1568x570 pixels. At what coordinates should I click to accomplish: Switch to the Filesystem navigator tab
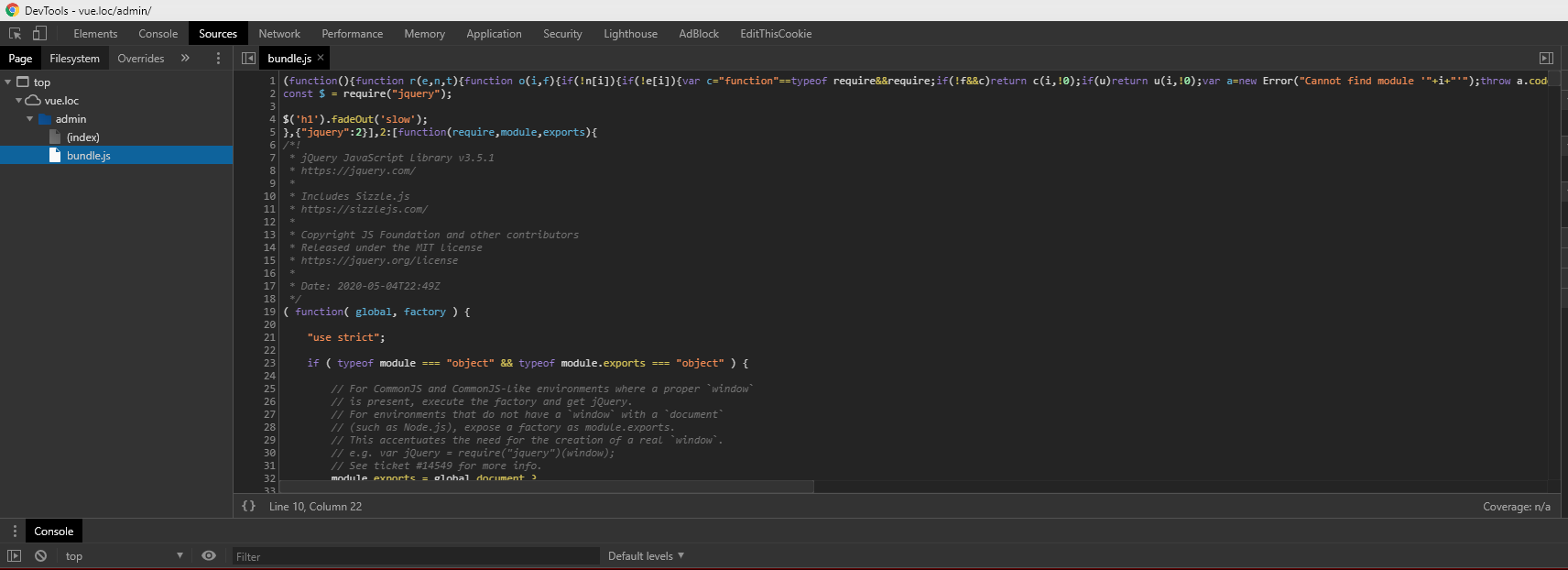tap(74, 58)
